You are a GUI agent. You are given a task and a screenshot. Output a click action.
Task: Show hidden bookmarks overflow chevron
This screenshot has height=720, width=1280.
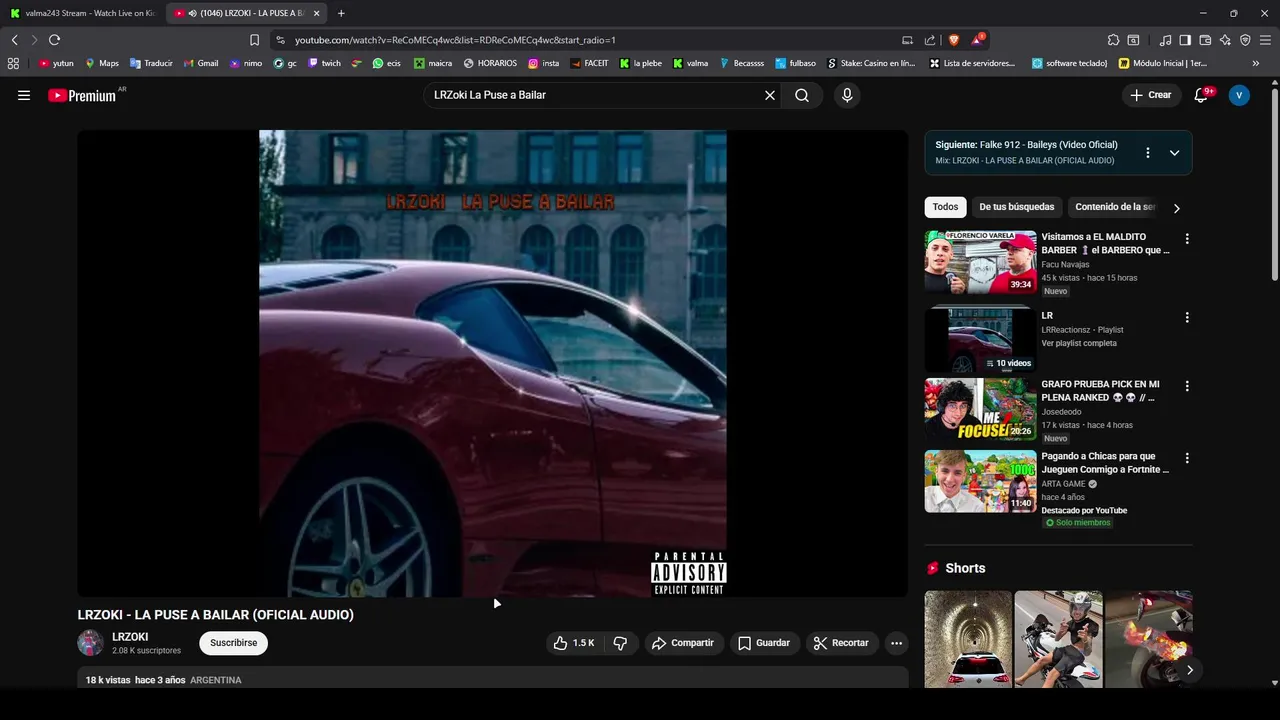coord(1255,63)
